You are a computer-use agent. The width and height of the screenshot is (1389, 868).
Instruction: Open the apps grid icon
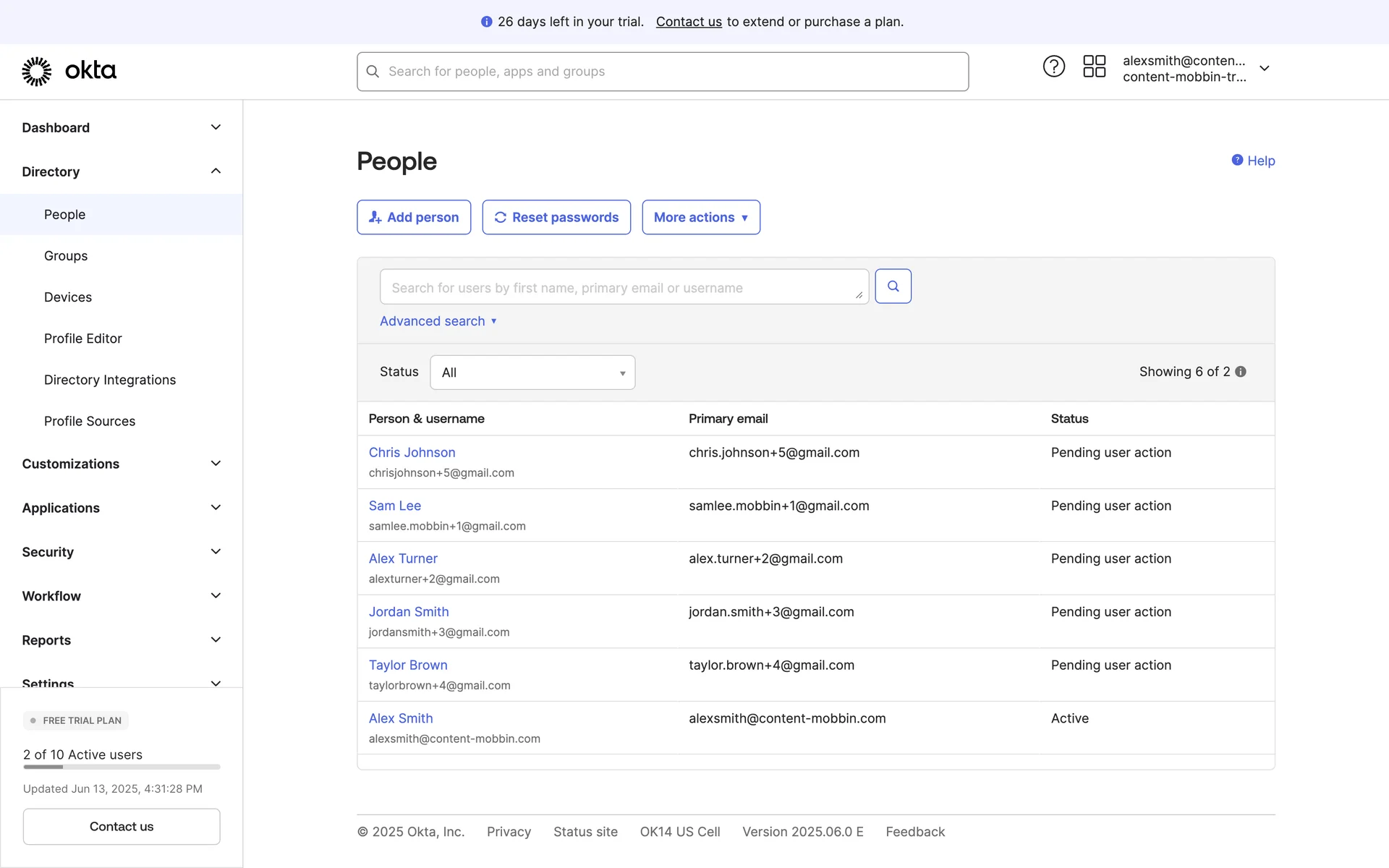[x=1094, y=67]
